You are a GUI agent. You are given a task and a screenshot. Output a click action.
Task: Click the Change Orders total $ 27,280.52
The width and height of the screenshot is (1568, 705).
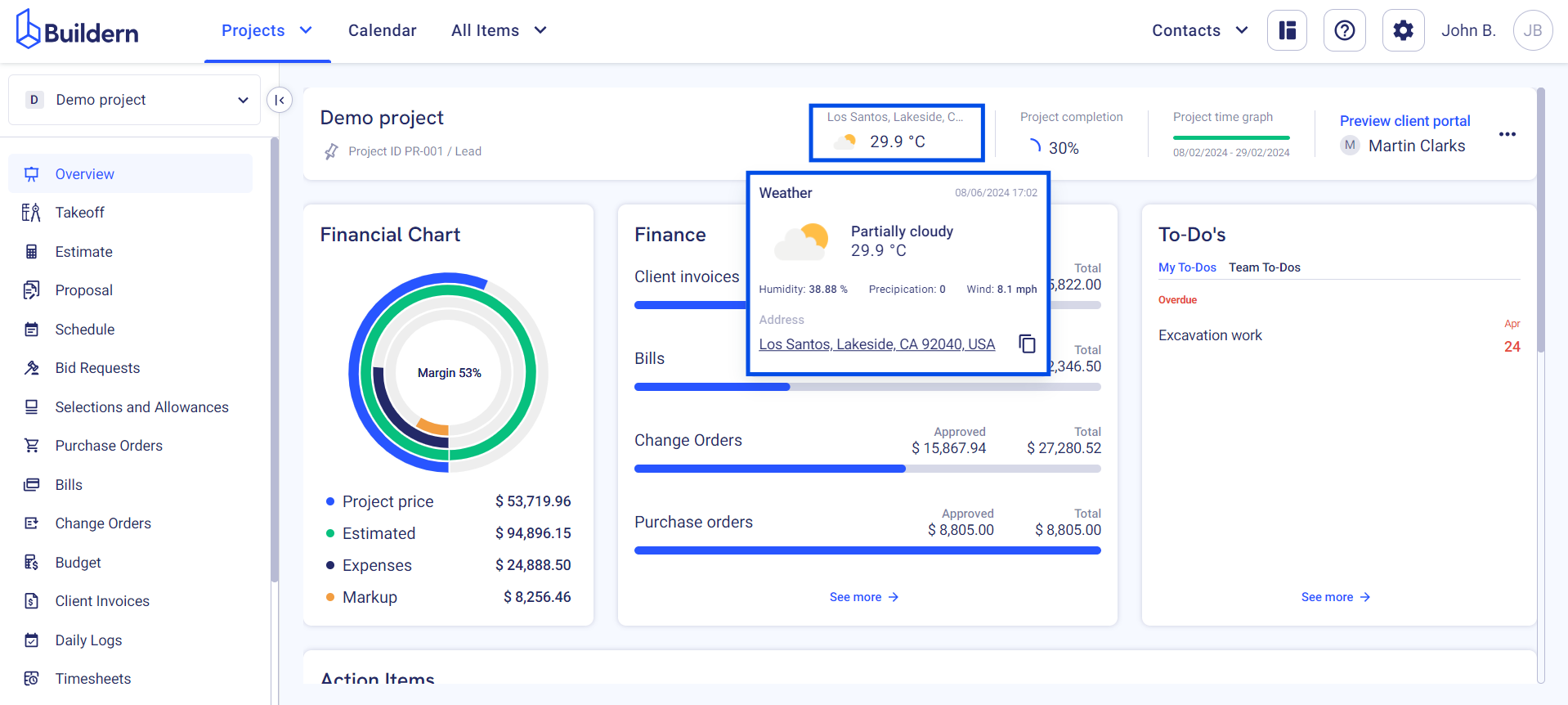(1064, 448)
